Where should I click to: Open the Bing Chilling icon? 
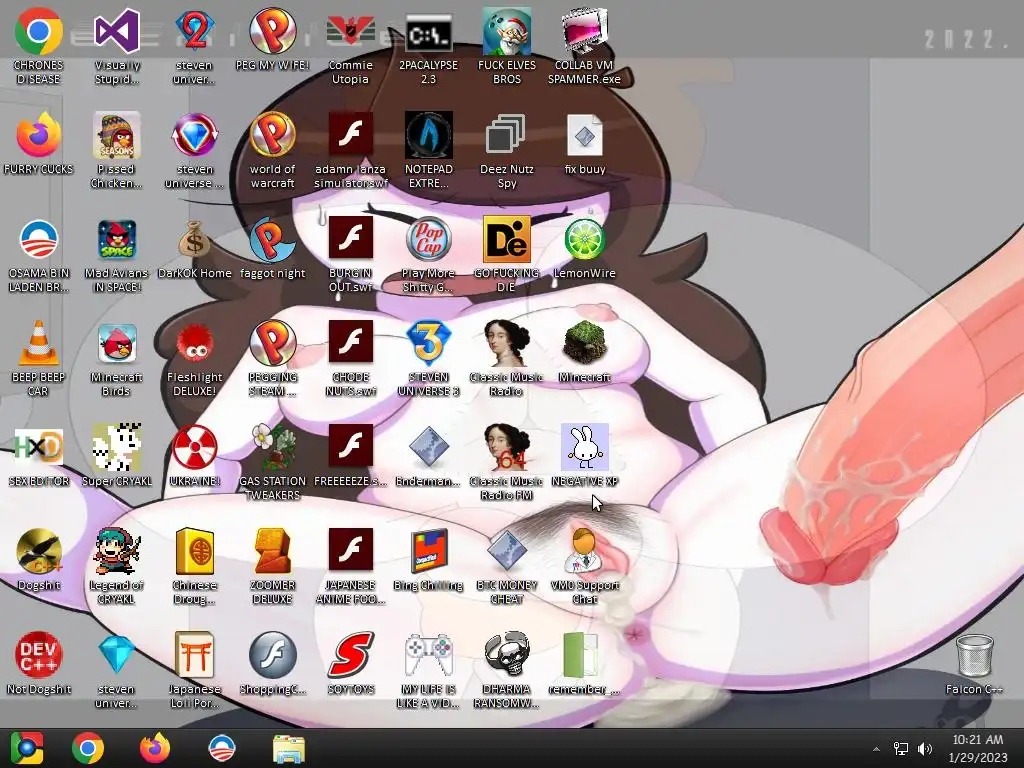click(x=428, y=551)
